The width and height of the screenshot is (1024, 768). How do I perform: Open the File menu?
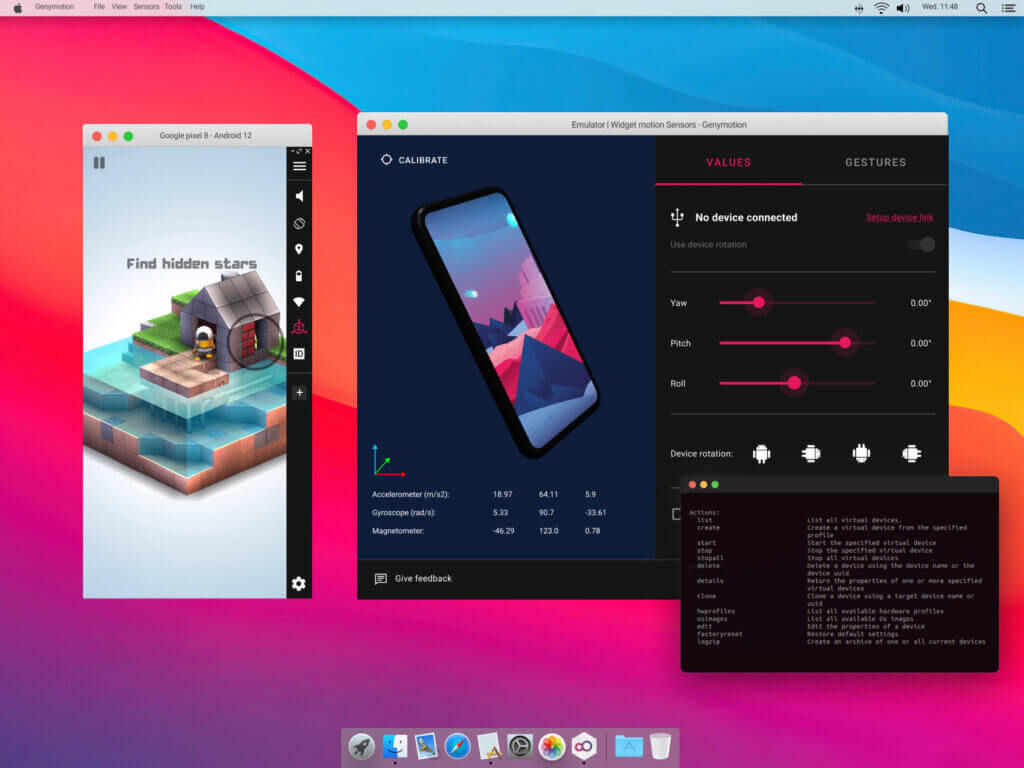(99, 7)
